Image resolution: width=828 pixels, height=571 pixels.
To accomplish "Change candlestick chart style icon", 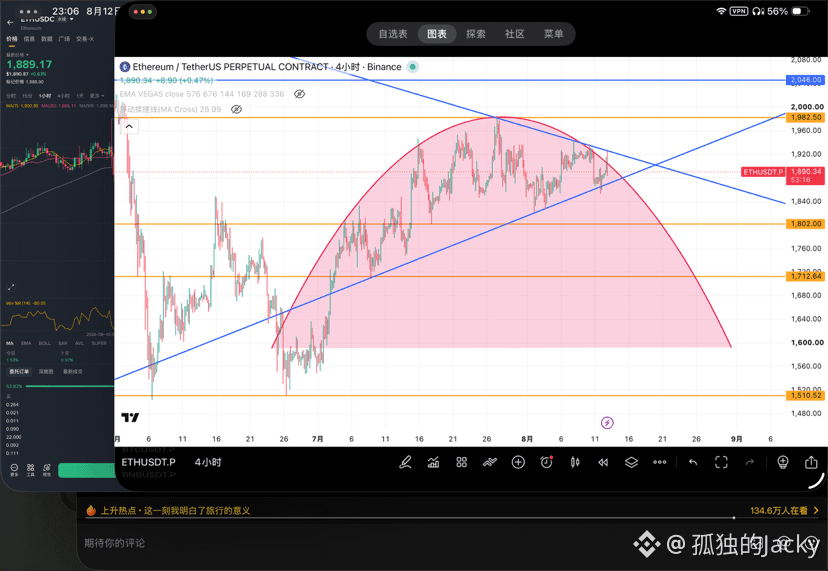I will 575,463.
